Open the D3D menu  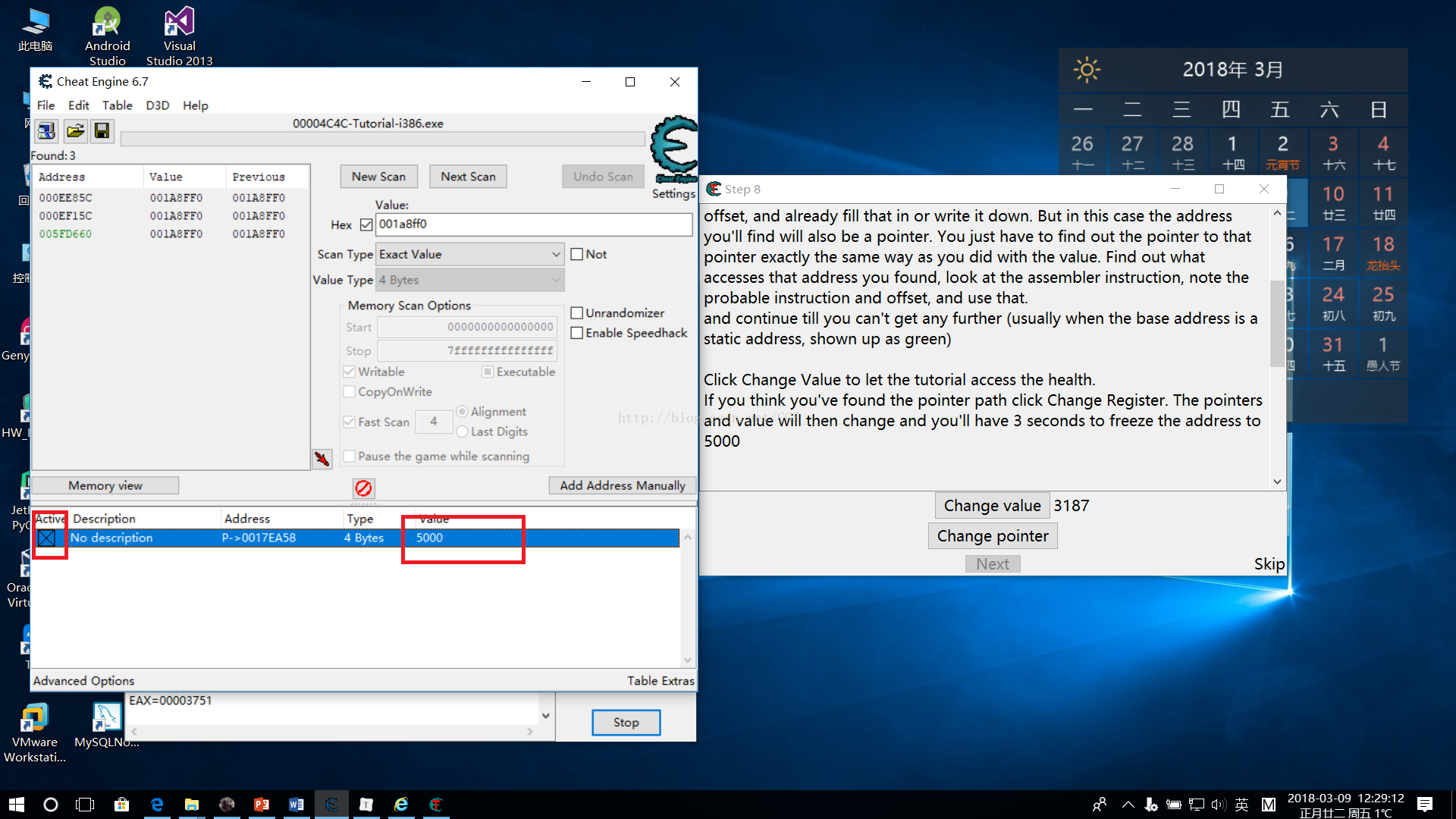(x=157, y=105)
